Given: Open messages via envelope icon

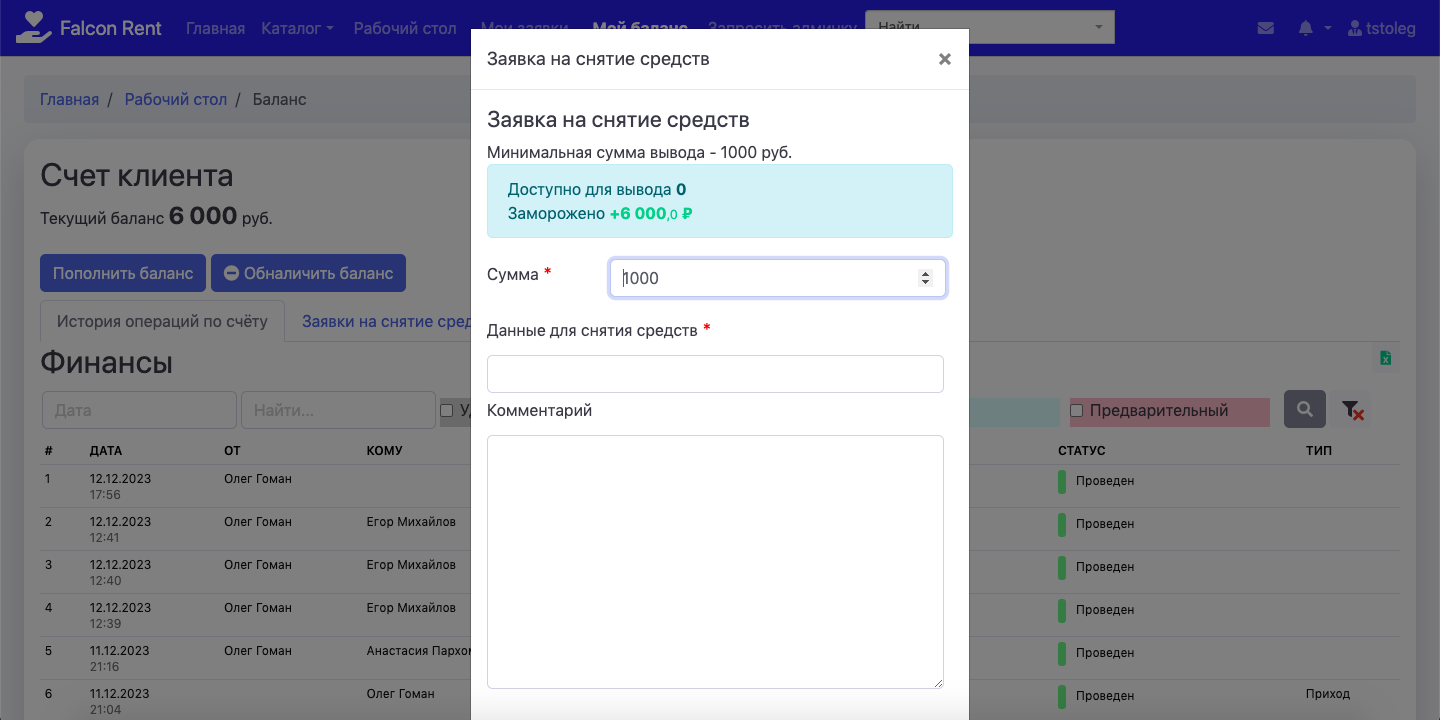Looking at the screenshot, I should point(1265,28).
